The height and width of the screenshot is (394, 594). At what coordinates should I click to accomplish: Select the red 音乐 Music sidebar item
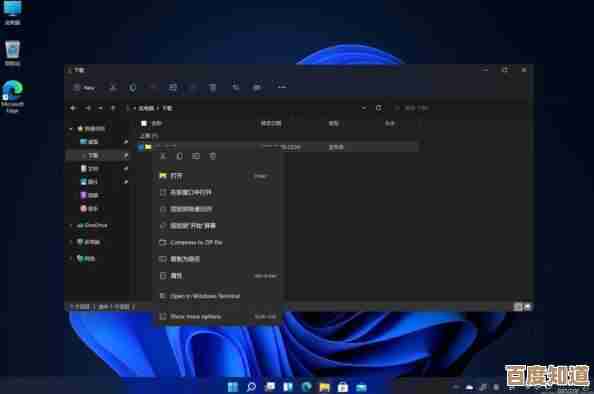(x=89, y=209)
